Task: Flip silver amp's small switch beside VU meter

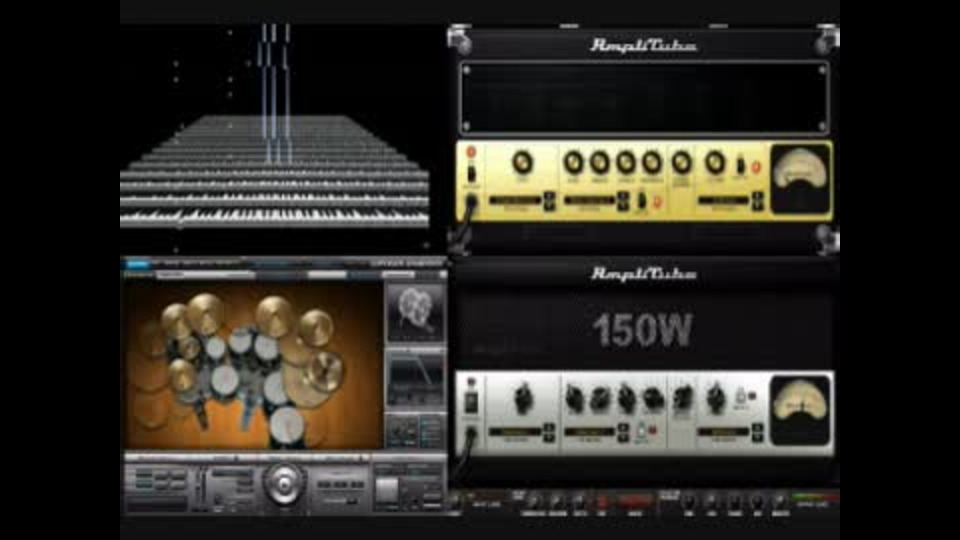Action: (741, 397)
